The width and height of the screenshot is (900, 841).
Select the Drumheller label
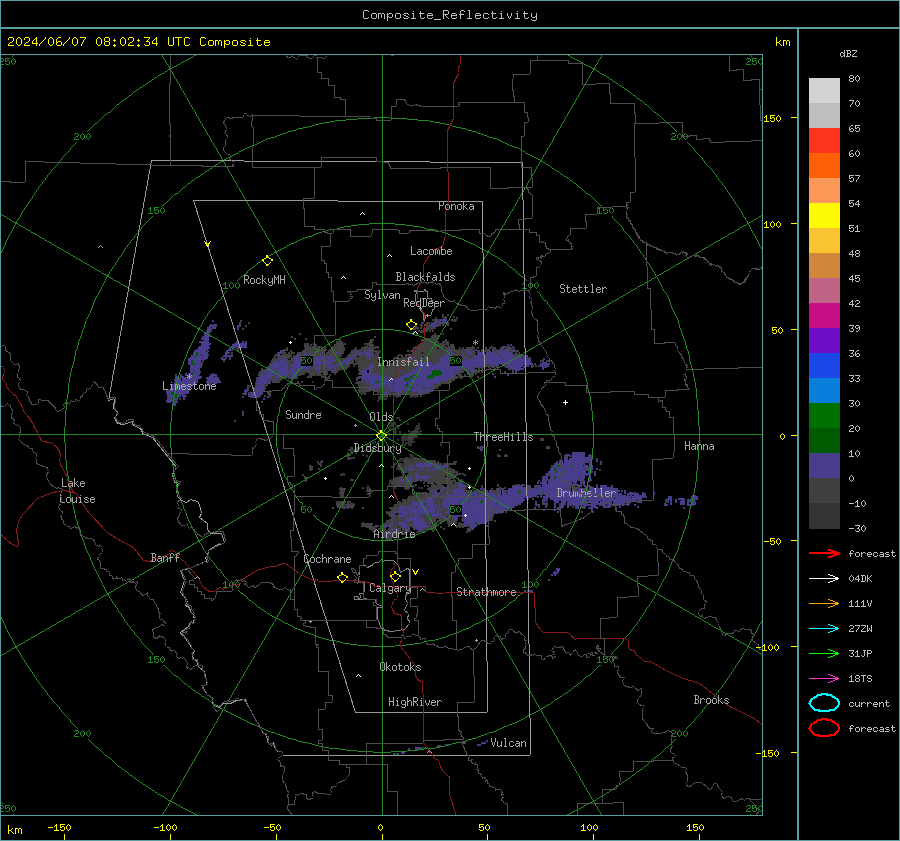pyautogui.click(x=586, y=493)
